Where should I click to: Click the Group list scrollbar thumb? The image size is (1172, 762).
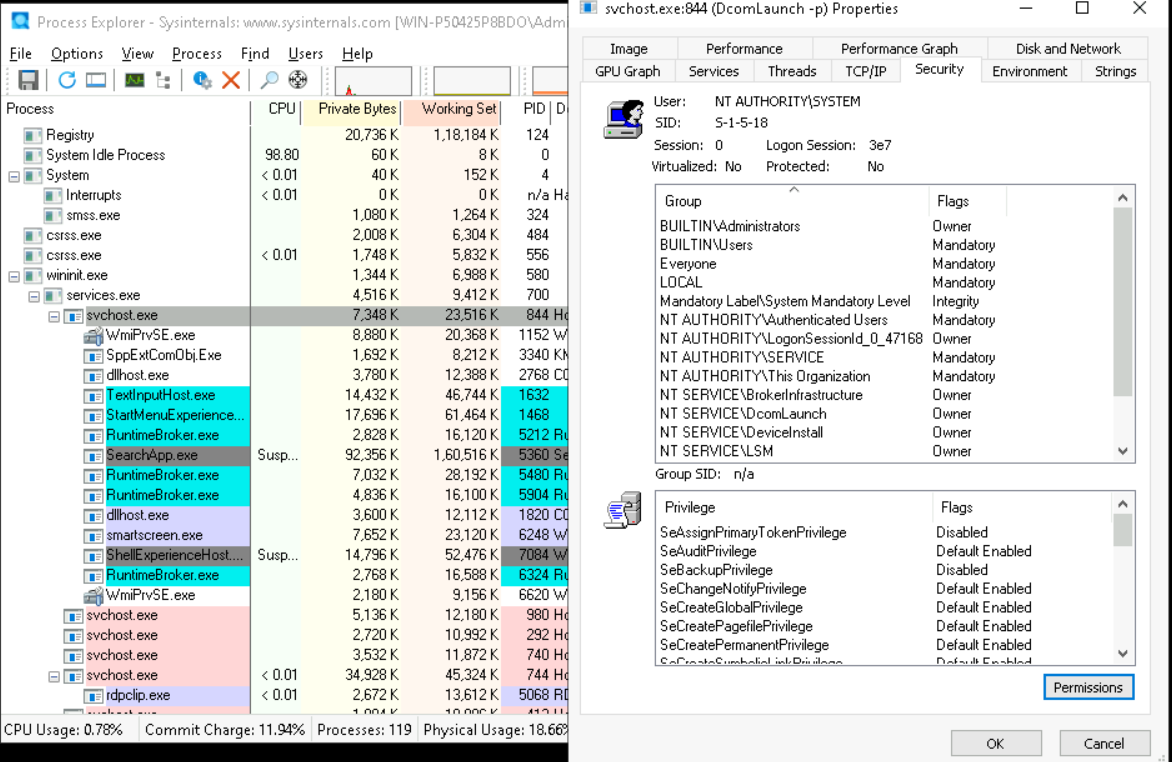tap(1123, 302)
